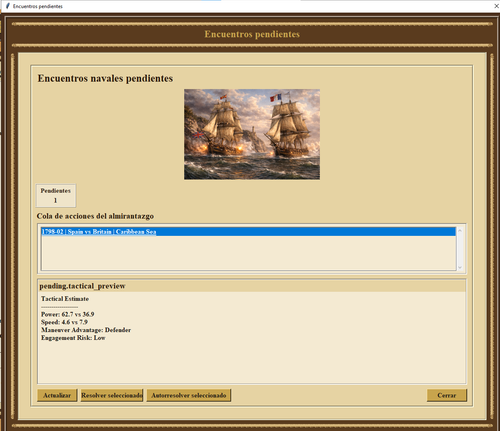Click the Power: 62.7 vs 36.9 line

(68, 314)
